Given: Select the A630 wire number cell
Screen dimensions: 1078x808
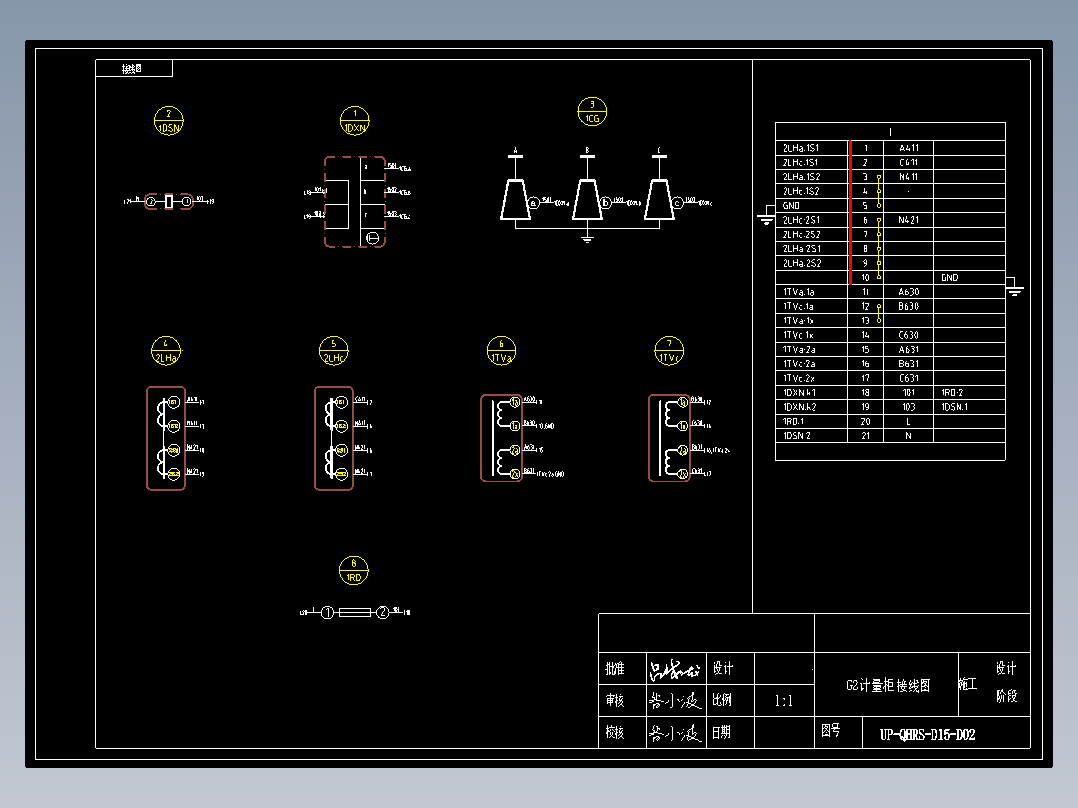Looking at the screenshot, I should (x=908, y=292).
